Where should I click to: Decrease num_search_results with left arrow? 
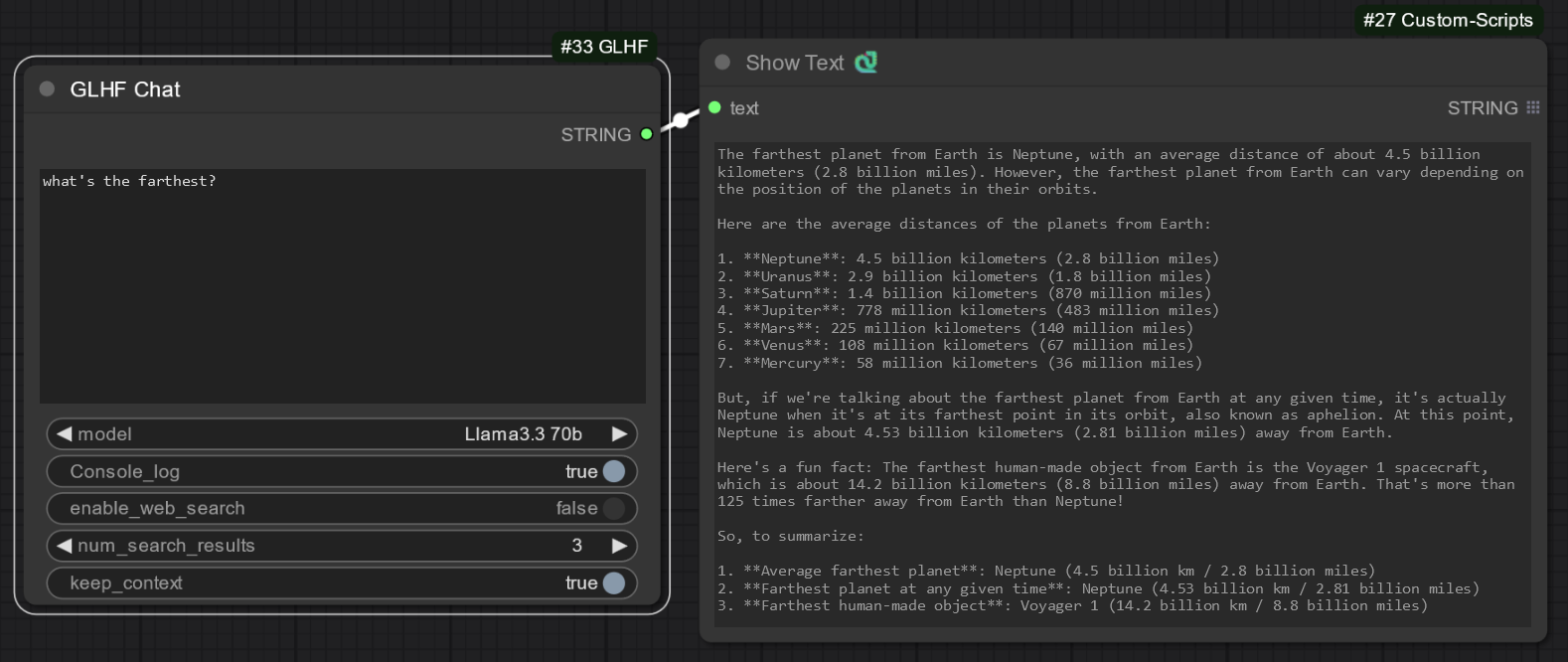coord(65,546)
